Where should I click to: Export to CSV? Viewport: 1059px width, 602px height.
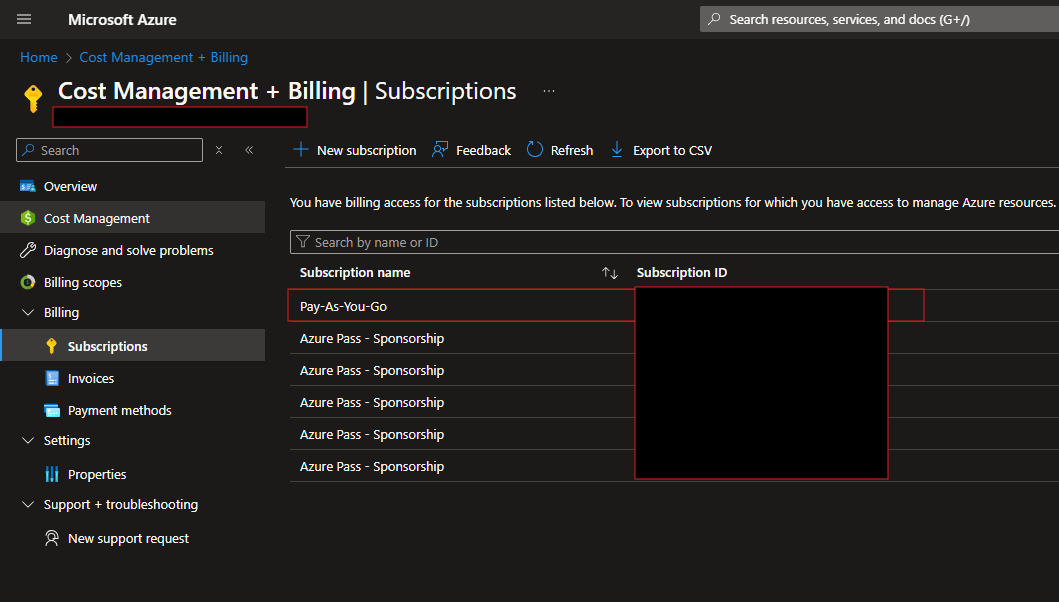(x=661, y=150)
